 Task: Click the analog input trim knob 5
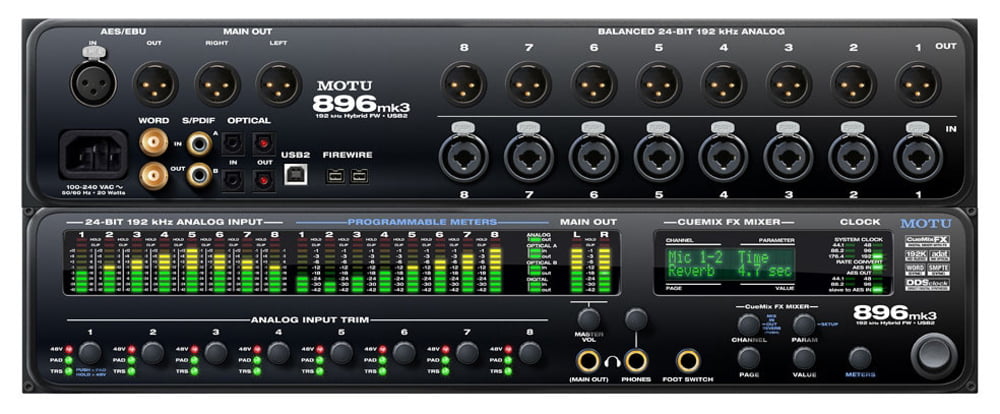pyautogui.click(x=341, y=353)
